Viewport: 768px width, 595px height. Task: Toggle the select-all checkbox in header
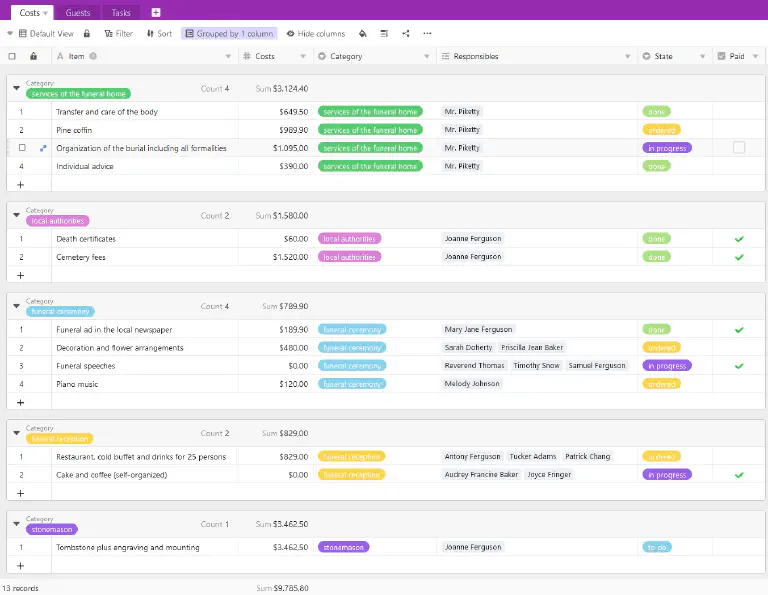(x=12, y=56)
